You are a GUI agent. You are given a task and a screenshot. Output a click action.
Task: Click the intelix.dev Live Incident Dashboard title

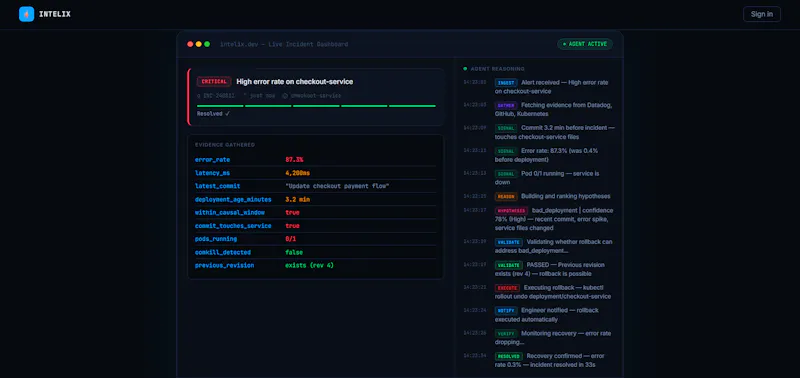pyautogui.click(x=284, y=44)
